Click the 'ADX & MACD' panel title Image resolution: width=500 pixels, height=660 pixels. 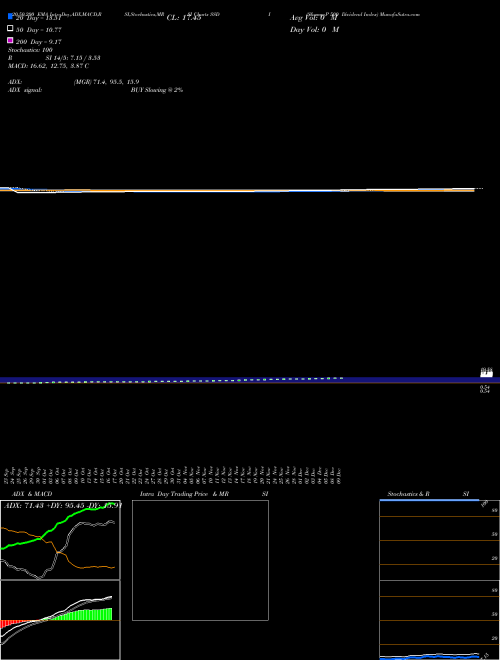[32, 494]
